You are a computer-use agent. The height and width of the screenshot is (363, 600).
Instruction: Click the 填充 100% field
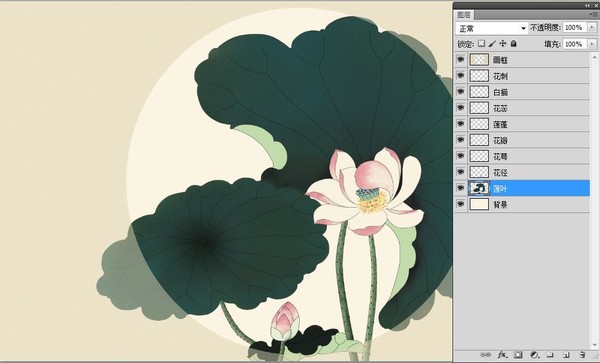(x=574, y=44)
